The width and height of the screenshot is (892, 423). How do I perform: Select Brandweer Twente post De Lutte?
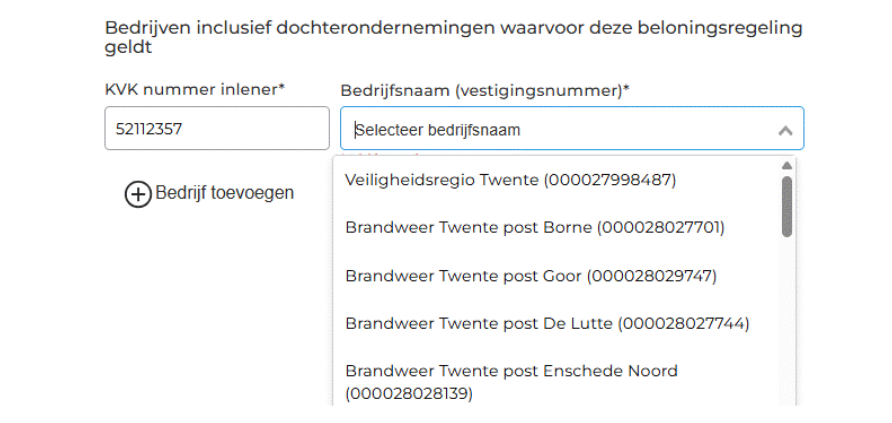(547, 323)
